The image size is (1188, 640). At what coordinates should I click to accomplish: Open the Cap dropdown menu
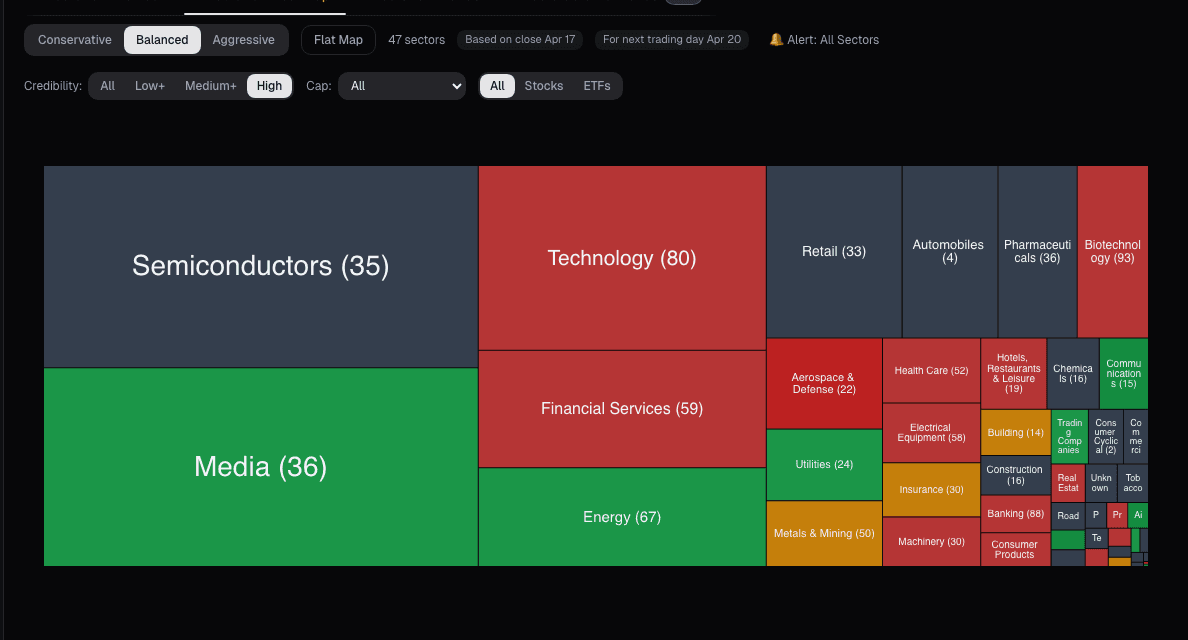tap(401, 86)
